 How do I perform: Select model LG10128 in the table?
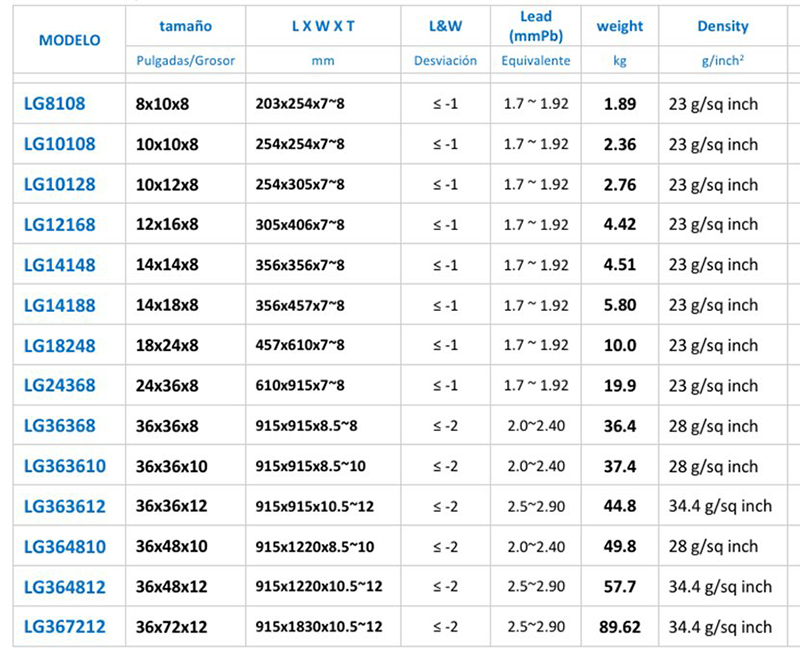point(59,184)
